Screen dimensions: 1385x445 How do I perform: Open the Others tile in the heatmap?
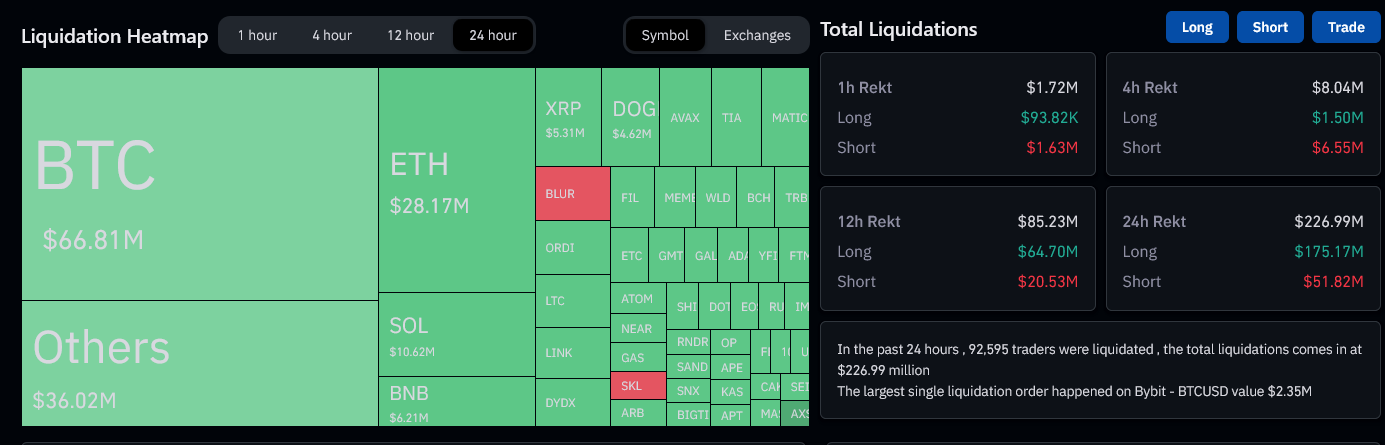pyautogui.click(x=199, y=363)
